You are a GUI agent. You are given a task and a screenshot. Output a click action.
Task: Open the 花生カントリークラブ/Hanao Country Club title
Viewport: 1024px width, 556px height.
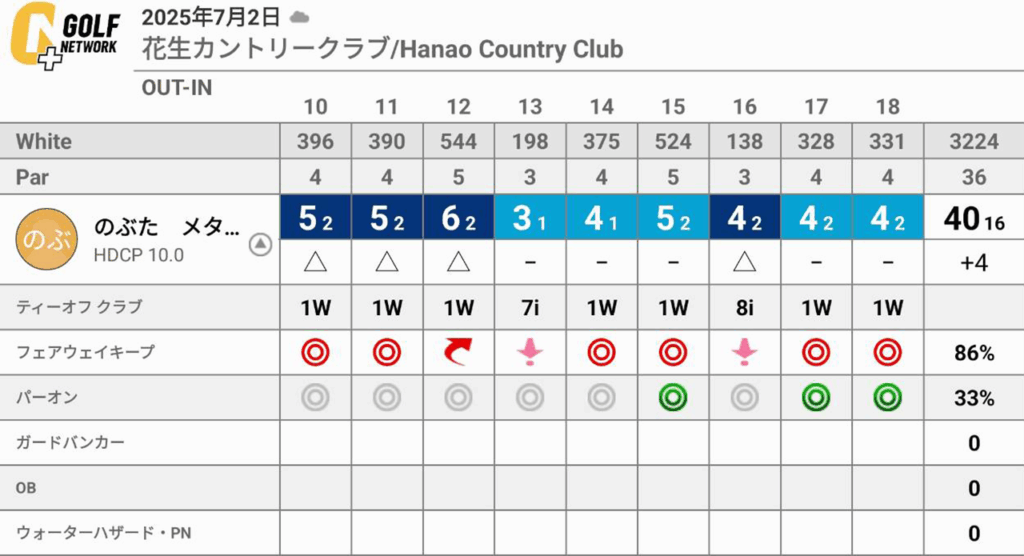[x=382, y=49]
